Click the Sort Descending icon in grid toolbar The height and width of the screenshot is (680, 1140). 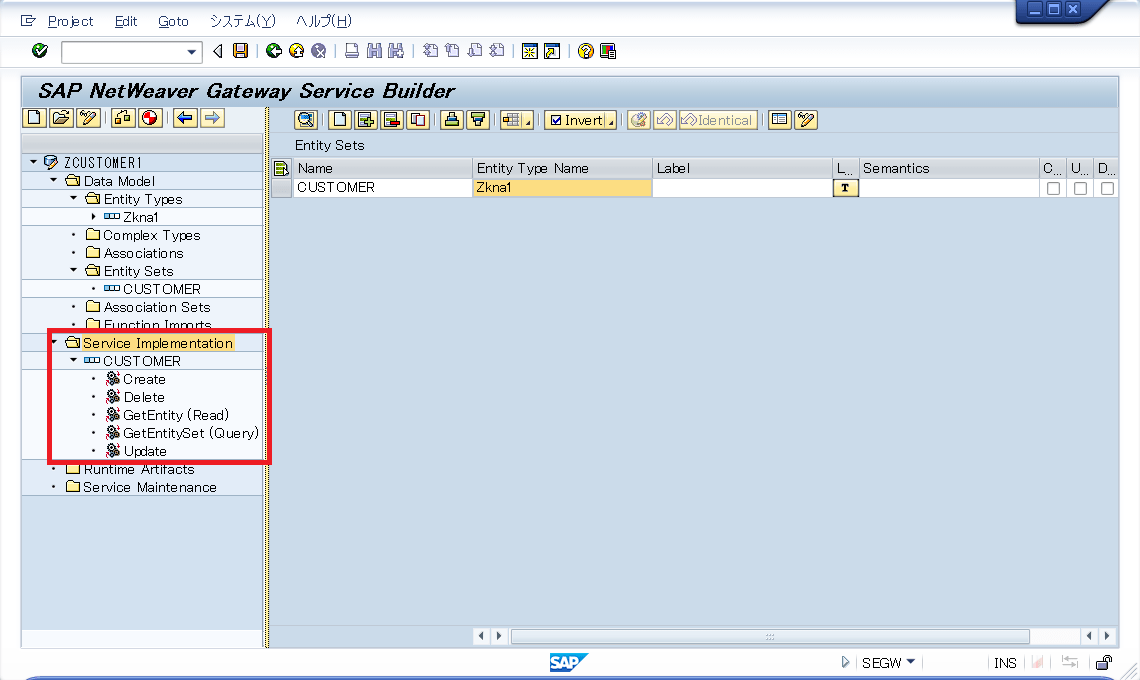coord(478,120)
